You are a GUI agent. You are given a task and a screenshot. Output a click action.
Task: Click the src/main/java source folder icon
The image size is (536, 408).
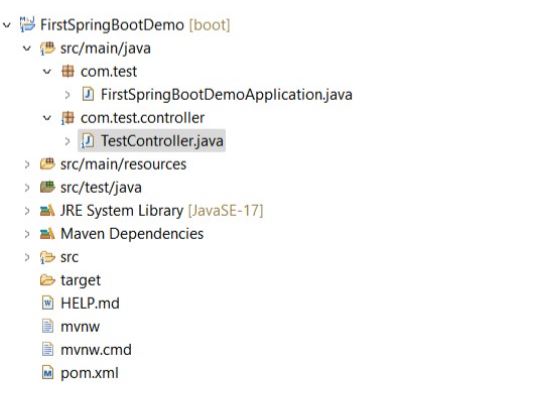[47, 48]
